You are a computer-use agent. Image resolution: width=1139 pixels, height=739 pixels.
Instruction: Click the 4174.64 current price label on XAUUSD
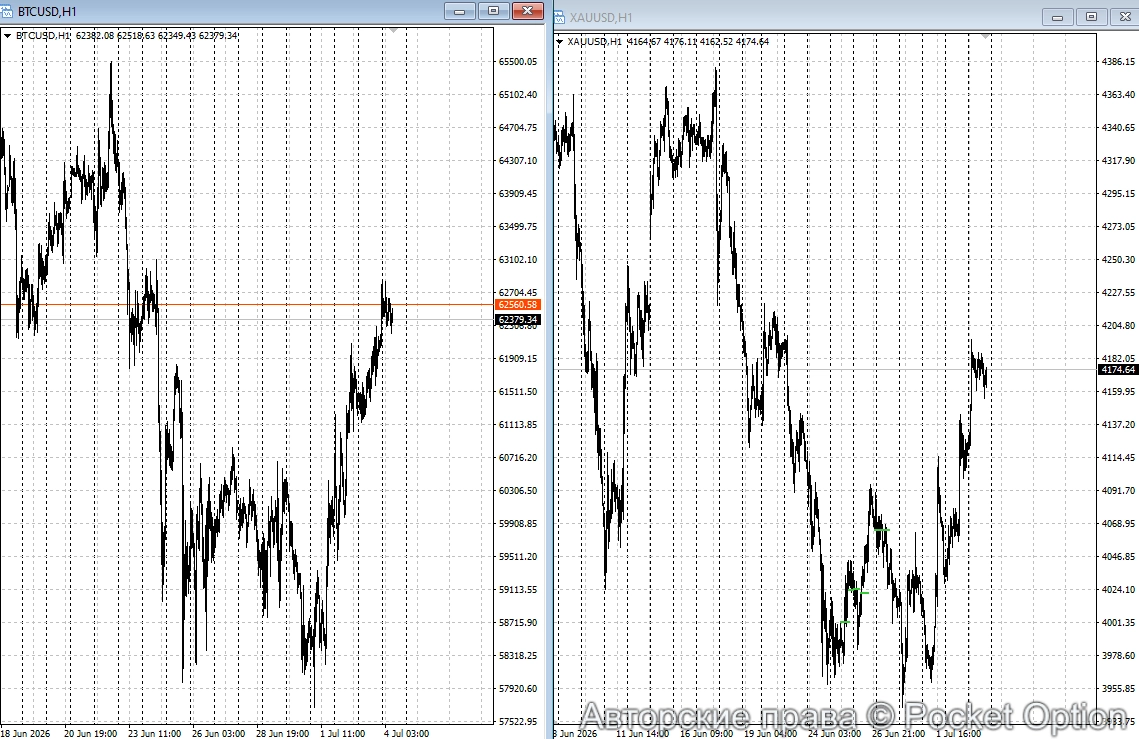click(1118, 370)
